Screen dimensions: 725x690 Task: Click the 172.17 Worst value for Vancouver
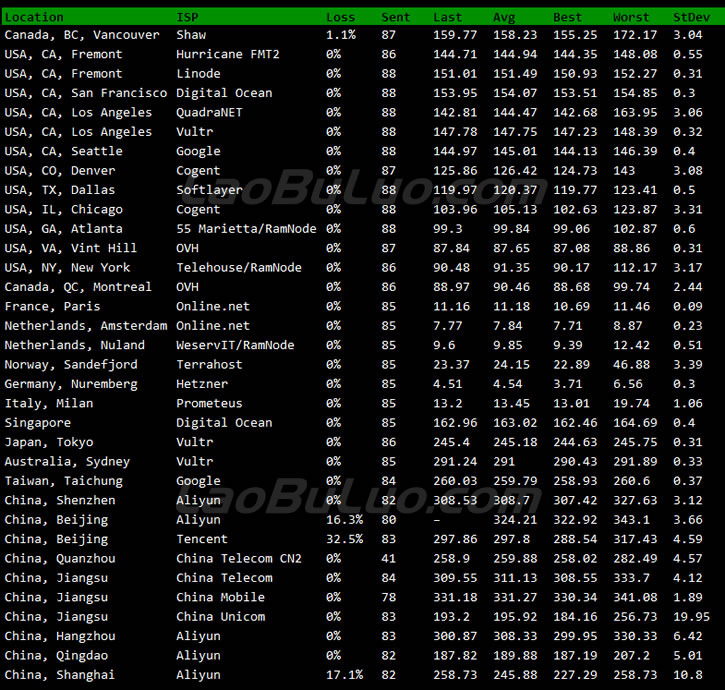click(x=635, y=35)
